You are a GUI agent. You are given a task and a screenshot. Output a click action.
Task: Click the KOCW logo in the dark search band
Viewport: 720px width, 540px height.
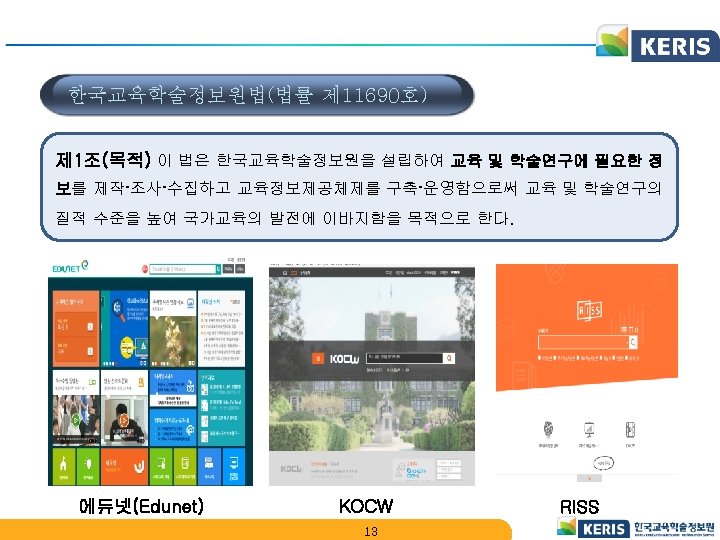point(344,359)
